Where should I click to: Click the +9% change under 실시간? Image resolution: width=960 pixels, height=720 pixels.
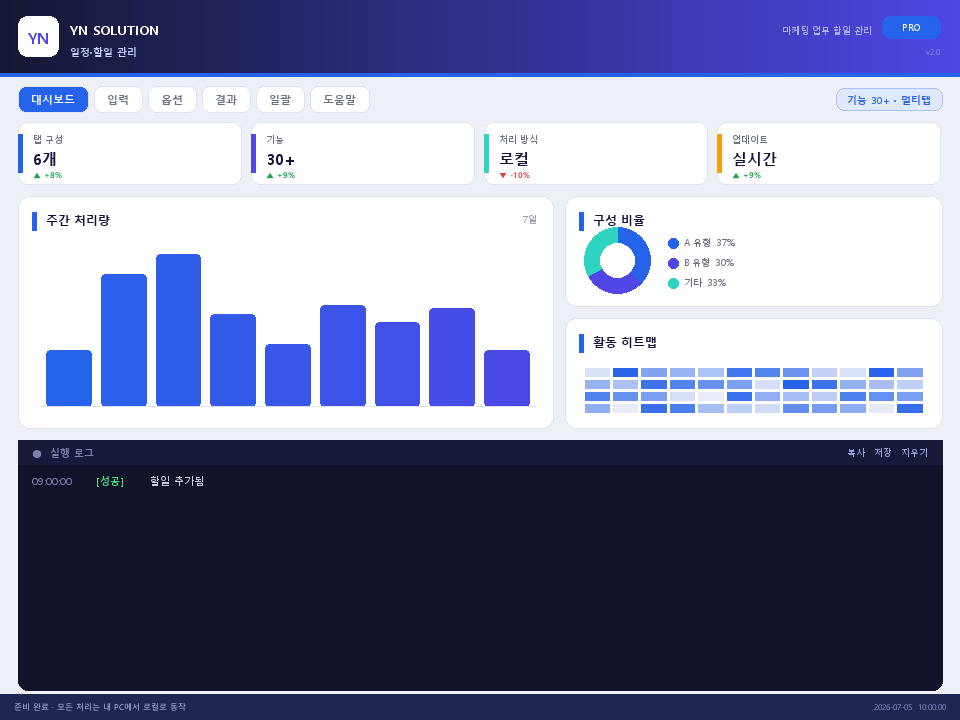[752, 175]
